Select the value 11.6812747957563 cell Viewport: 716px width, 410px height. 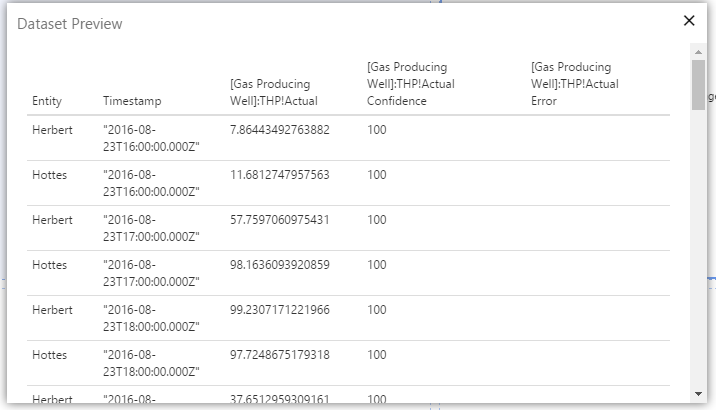pos(279,175)
